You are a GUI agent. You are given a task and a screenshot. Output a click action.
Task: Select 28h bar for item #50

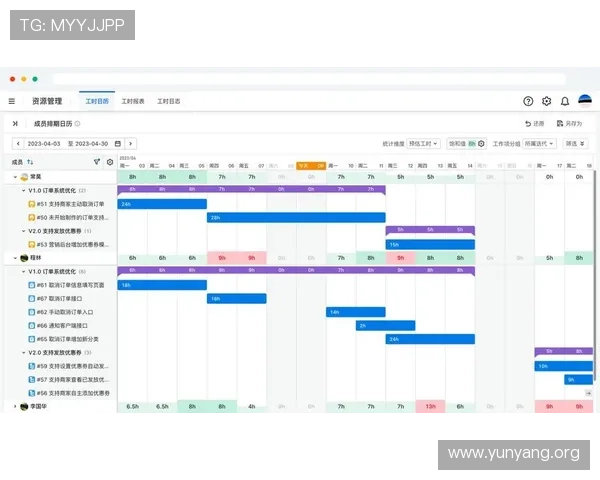tap(296, 217)
